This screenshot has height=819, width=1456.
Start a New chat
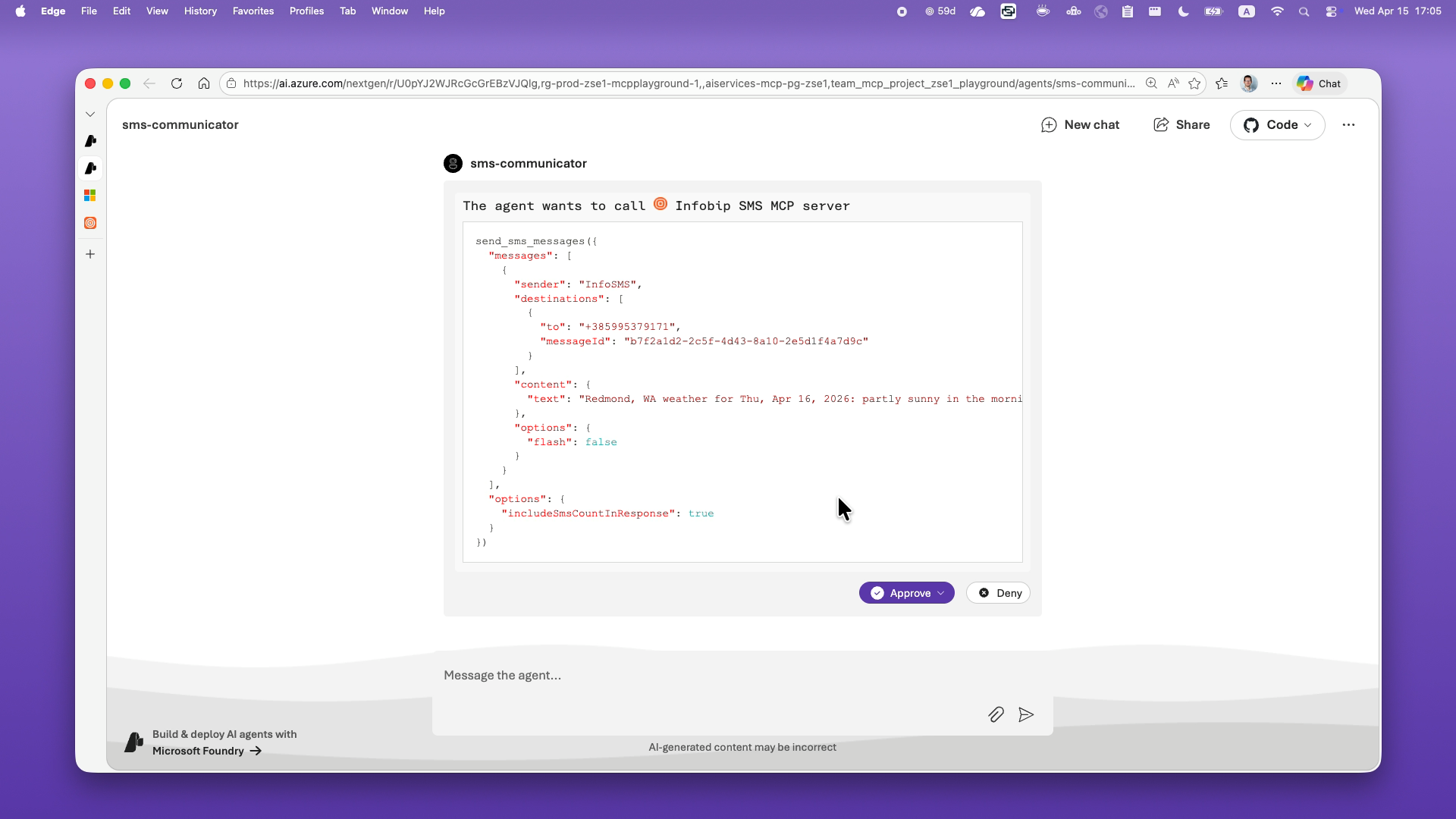tap(1081, 125)
